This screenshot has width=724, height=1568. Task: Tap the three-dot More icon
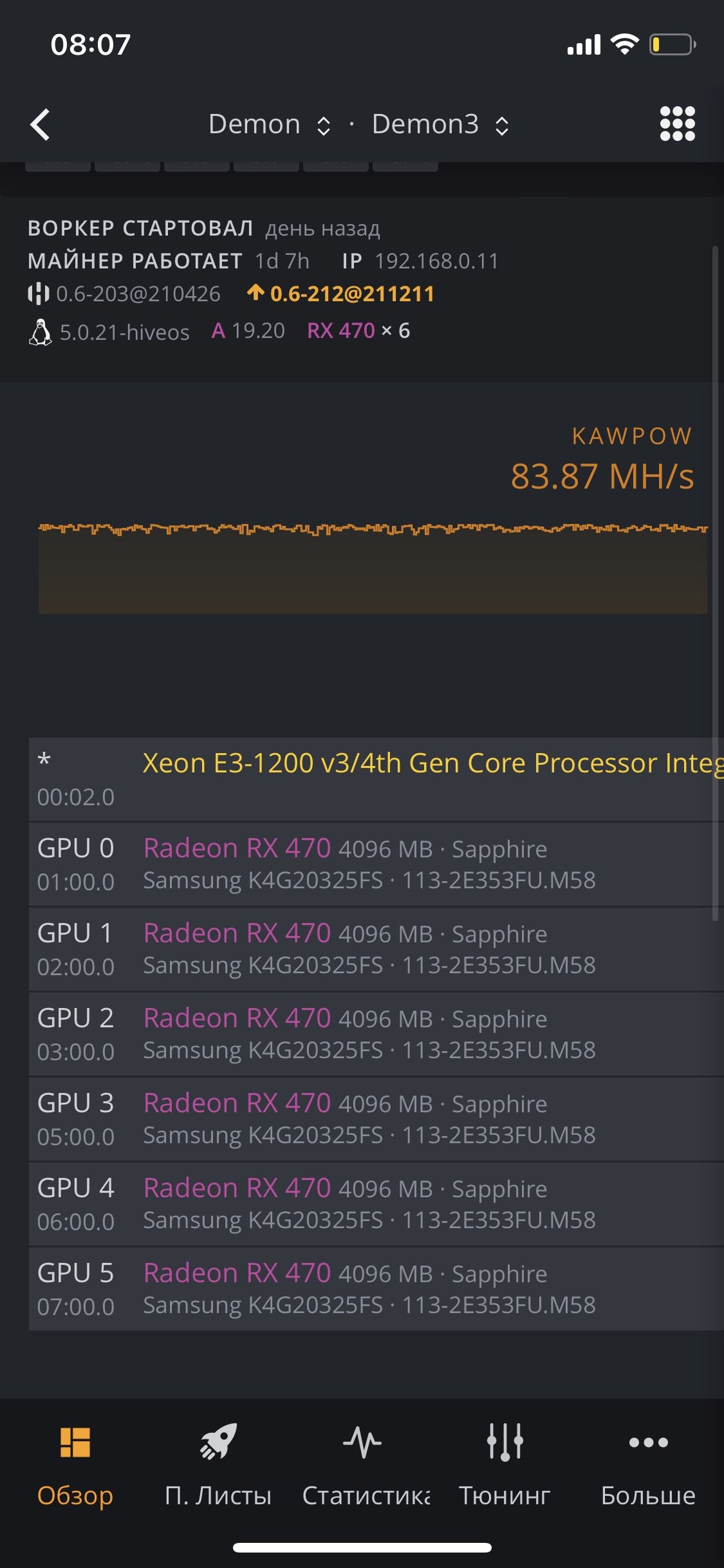(x=648, y=1442)
